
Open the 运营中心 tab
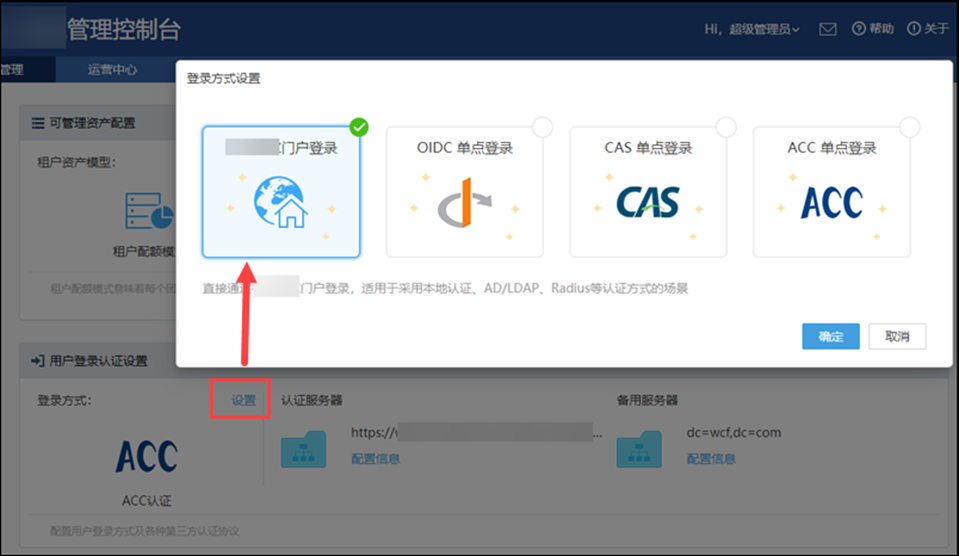112,70
